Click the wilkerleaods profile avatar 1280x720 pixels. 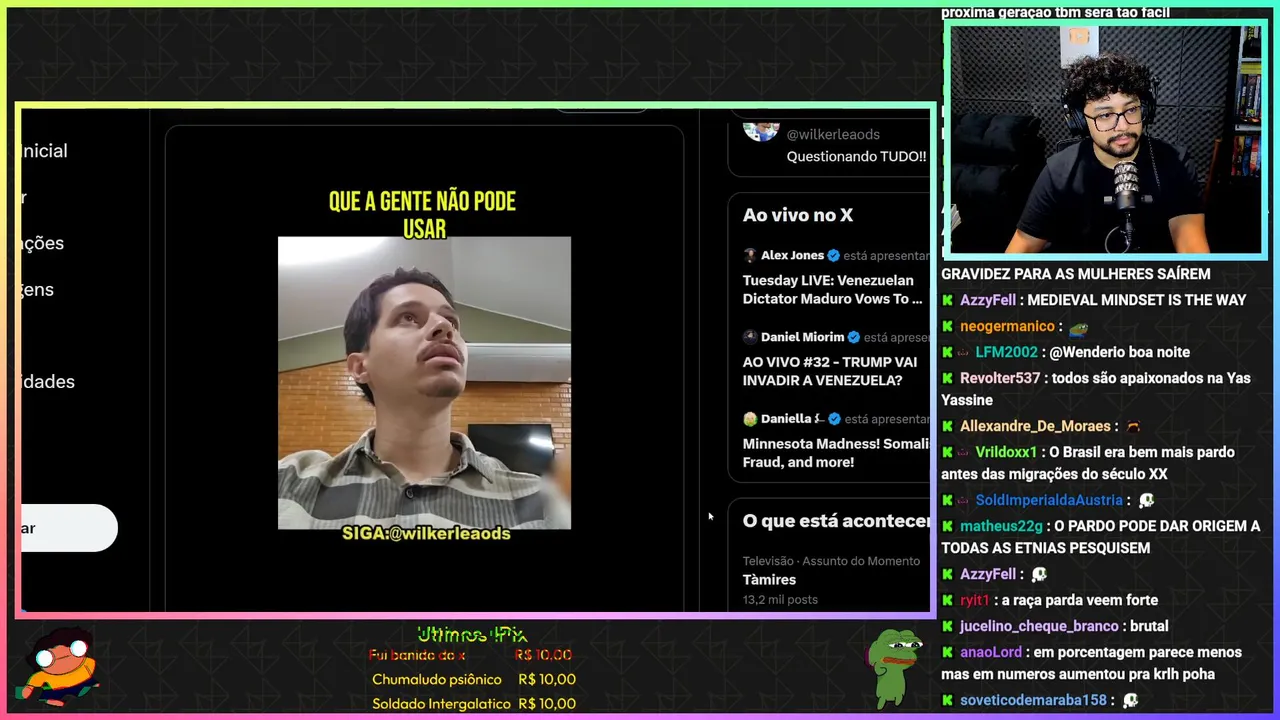(761, 131)
